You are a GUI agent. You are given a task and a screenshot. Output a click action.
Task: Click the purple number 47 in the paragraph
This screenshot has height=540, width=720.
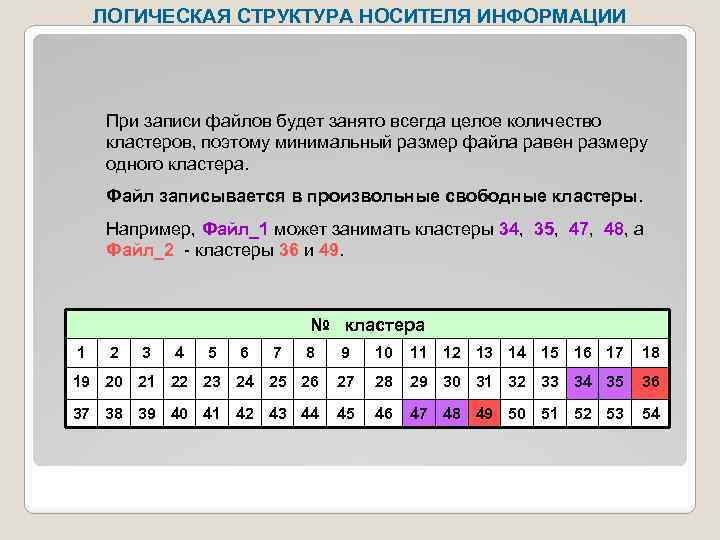coord(578,229)
